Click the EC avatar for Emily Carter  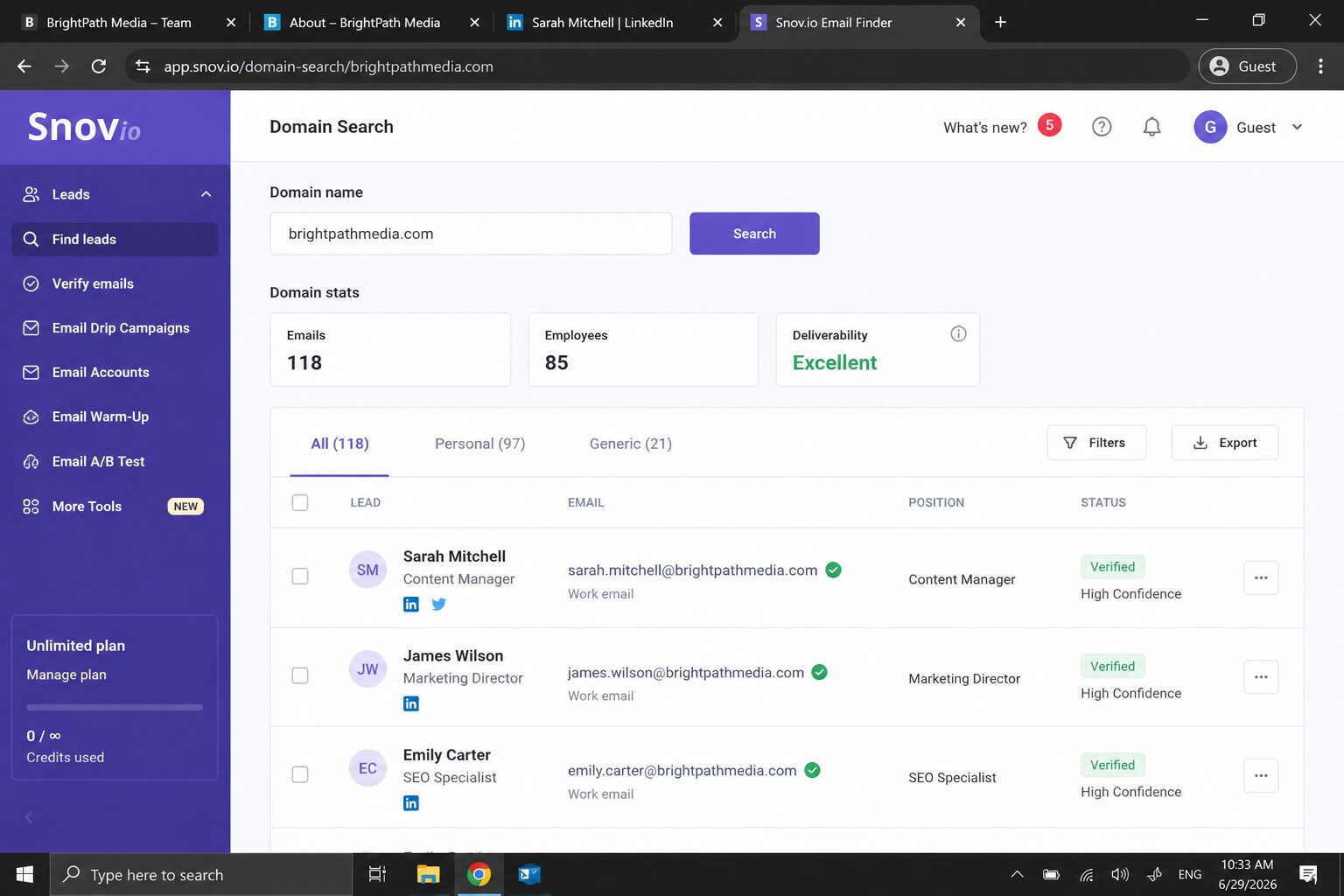pos(367,768)
